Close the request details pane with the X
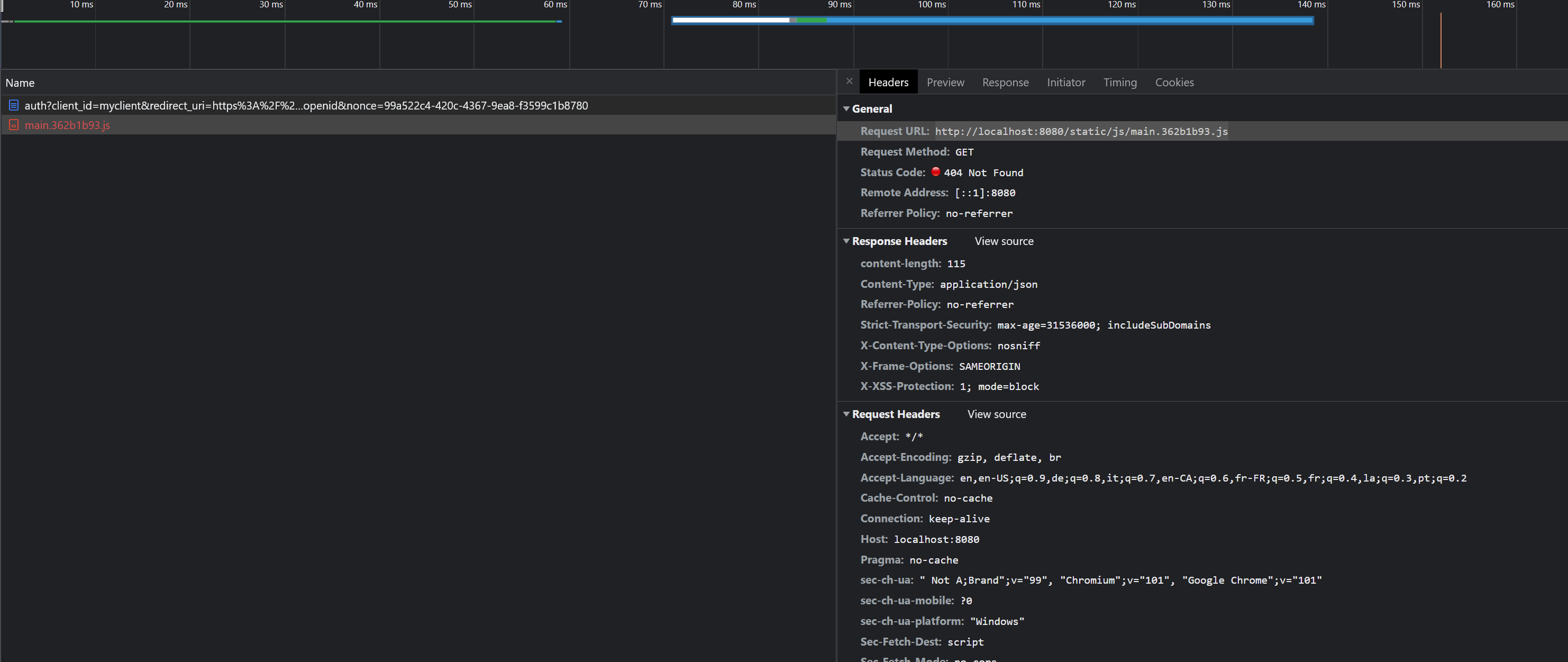This screenshot has width=1568, height=662. (x=849, y=81)
